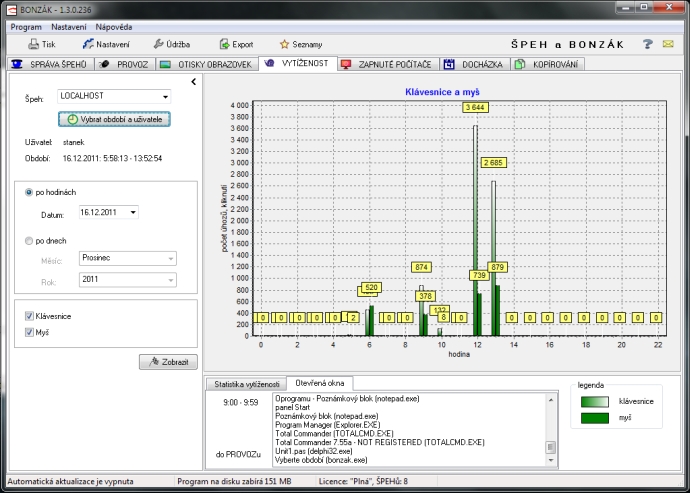Toggle the Myš checkbox
The image size is (690, 493).
(29, 332)
